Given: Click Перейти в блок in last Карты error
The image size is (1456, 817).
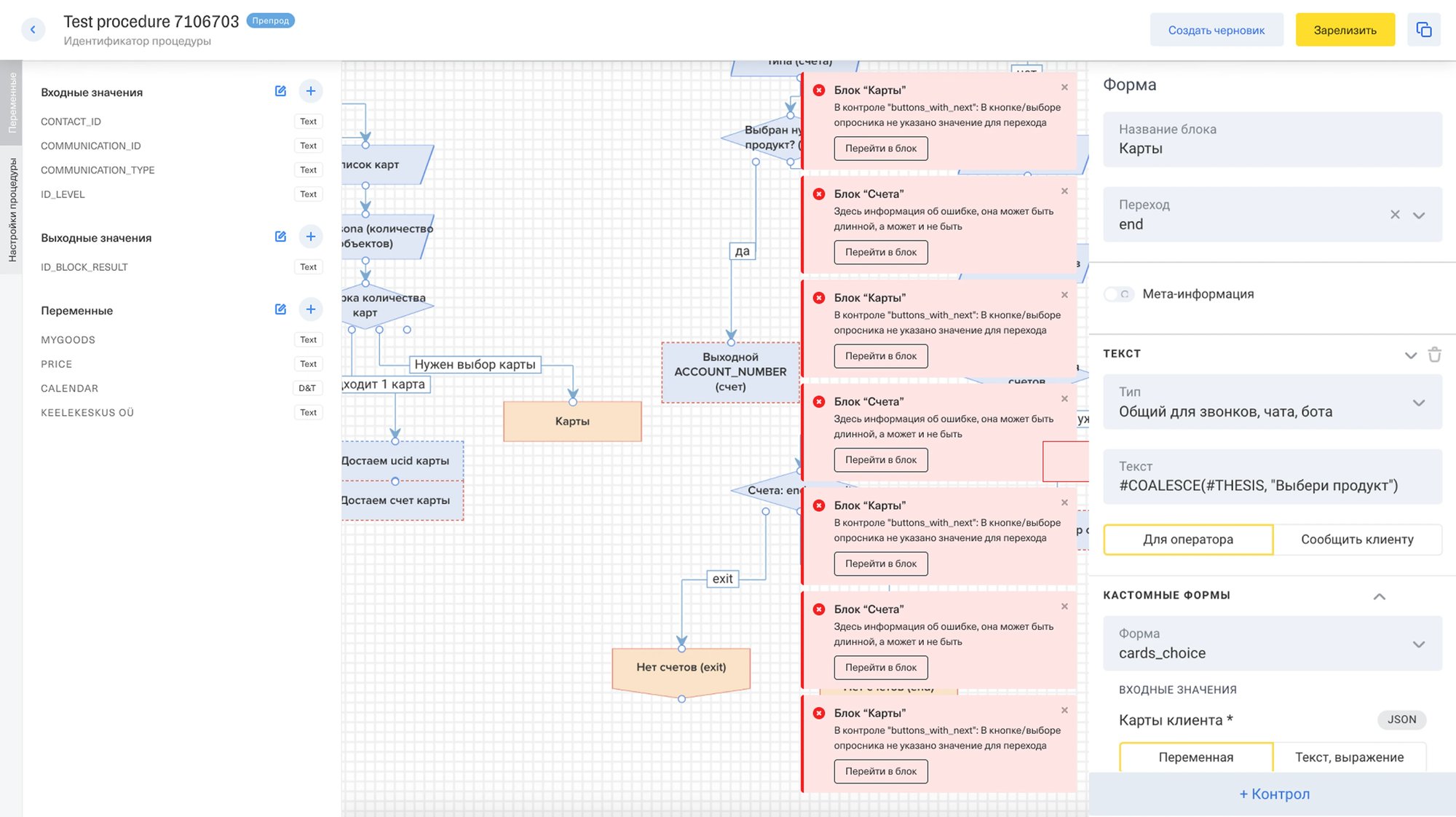Looking at the screenshot, I should 881,771.
